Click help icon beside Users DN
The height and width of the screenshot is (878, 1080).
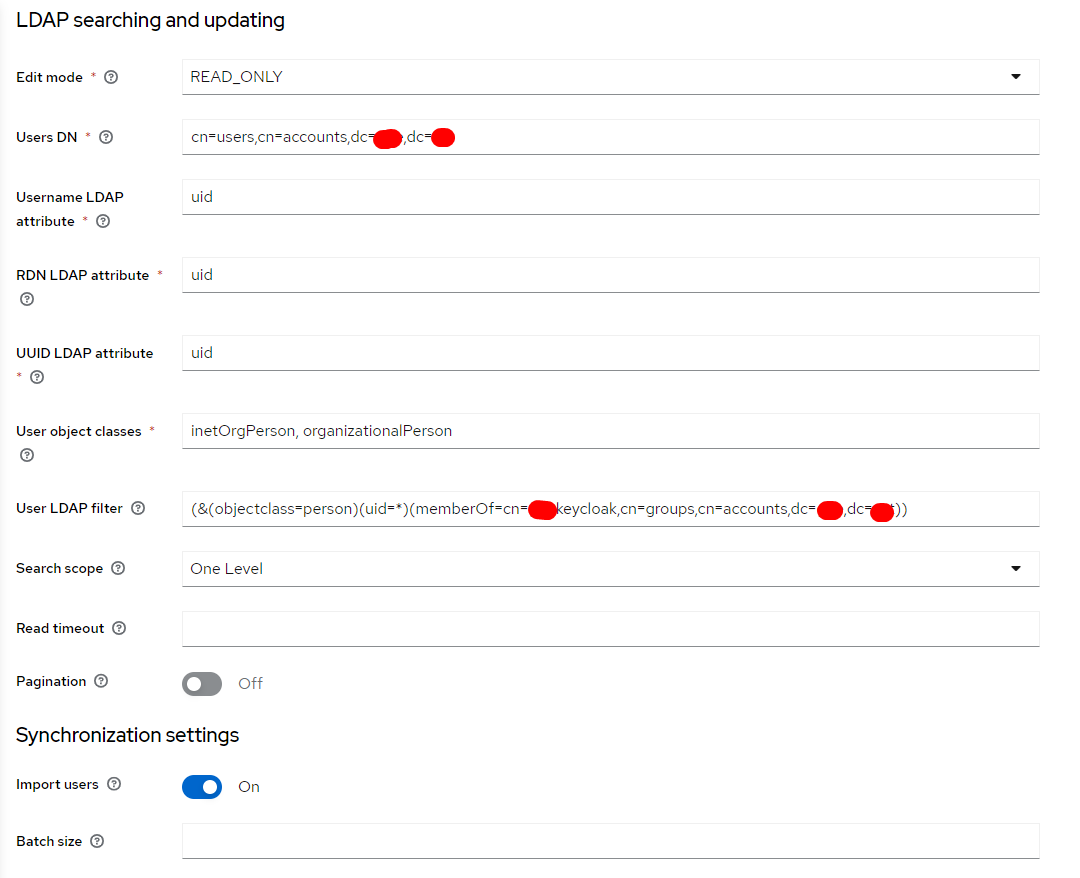(106, 137)
